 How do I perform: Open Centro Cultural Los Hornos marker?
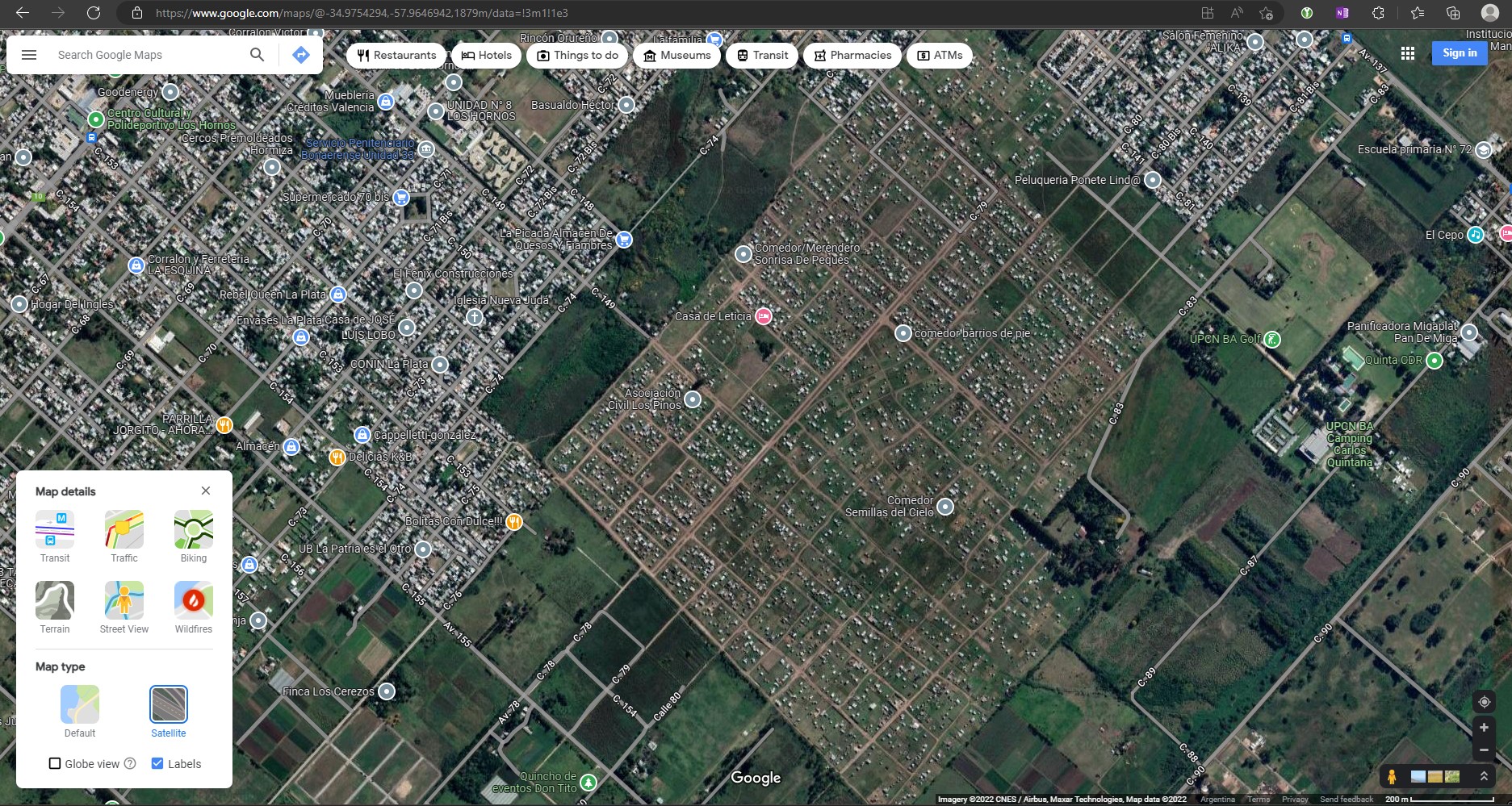[96, 119]
